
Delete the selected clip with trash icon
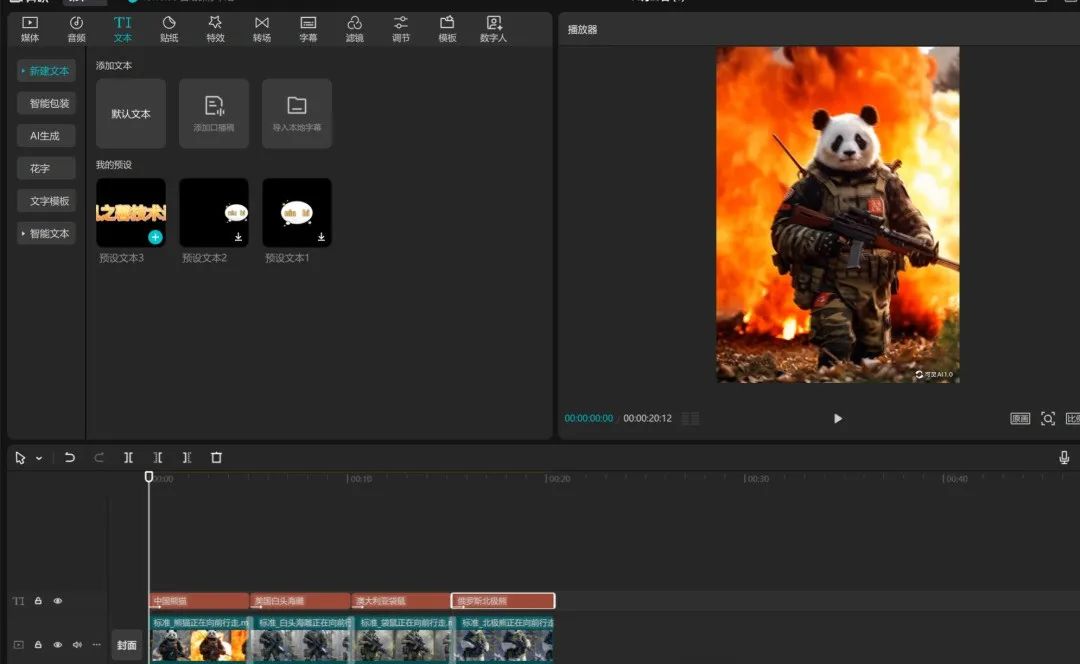(x=216, y=457)
